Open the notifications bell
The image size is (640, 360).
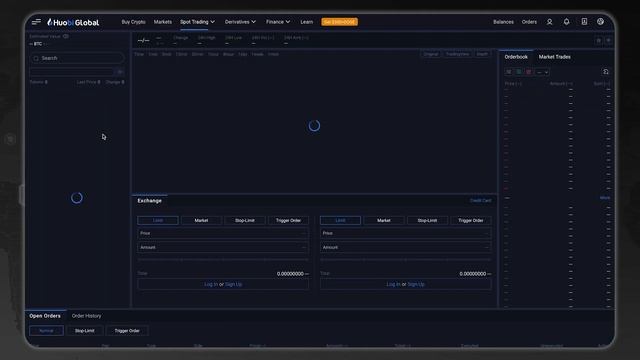coord(566,22)
